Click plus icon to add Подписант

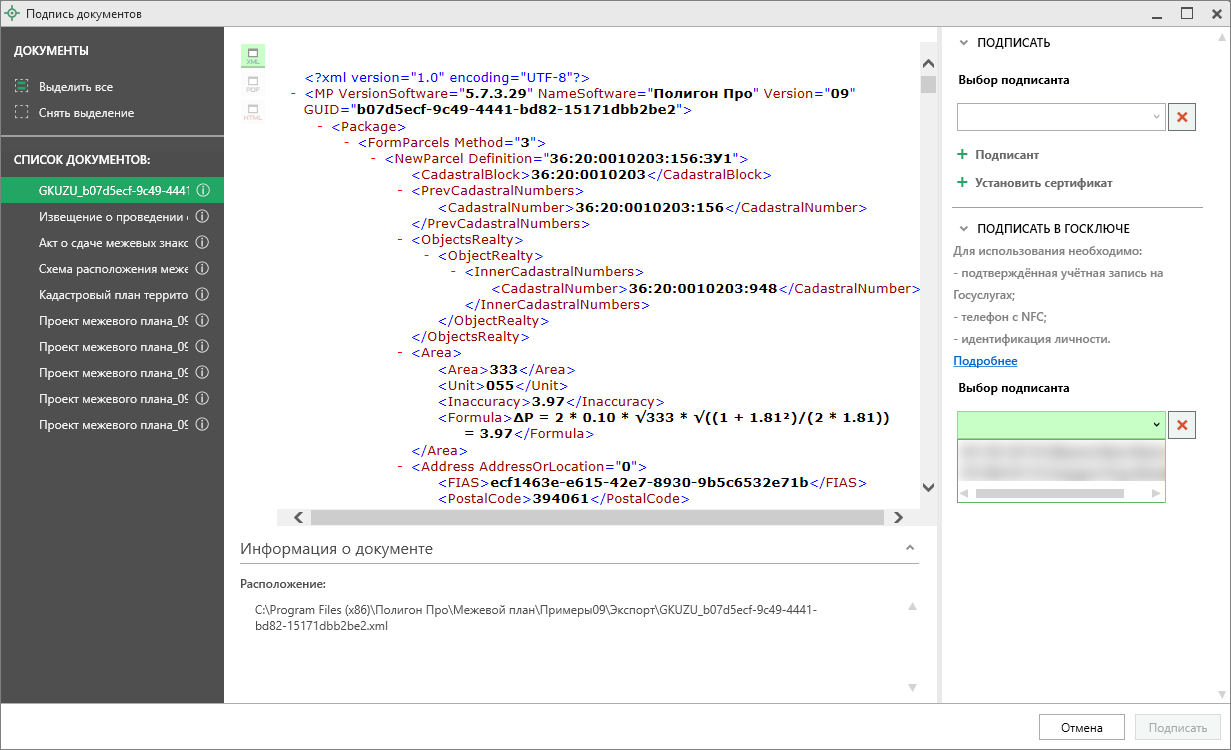(x=963, y=155)
